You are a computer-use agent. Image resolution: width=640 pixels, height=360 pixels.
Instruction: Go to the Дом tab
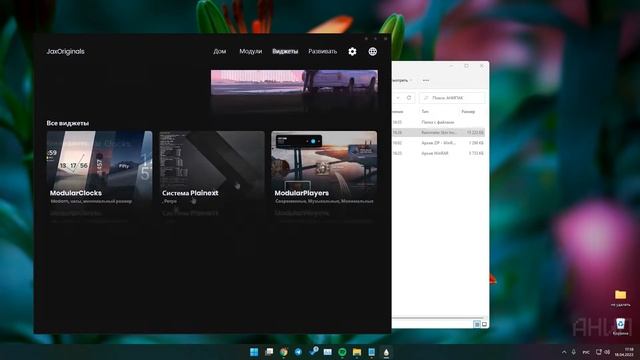tap(220, 51)
